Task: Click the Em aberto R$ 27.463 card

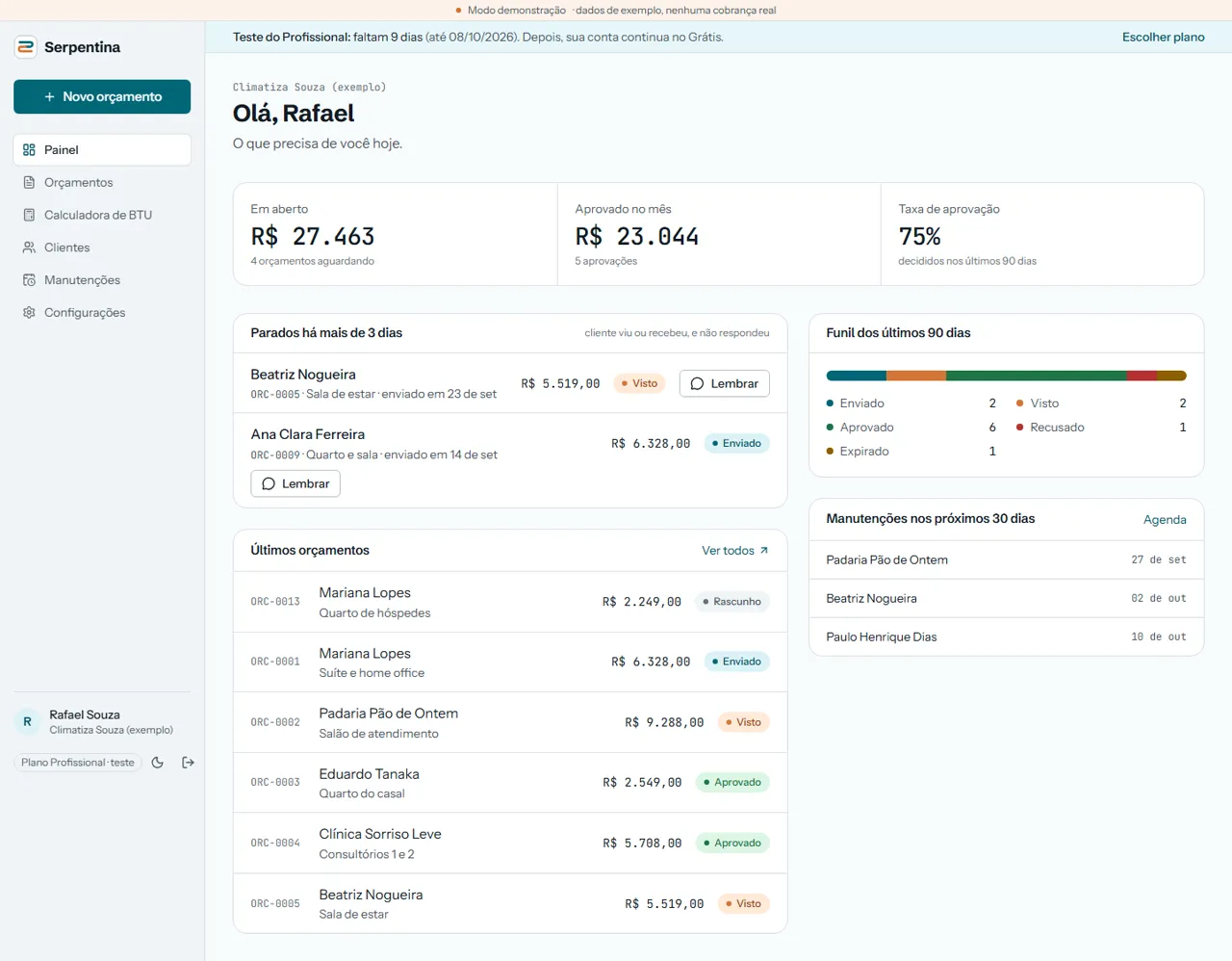Action: click(396, 234)
